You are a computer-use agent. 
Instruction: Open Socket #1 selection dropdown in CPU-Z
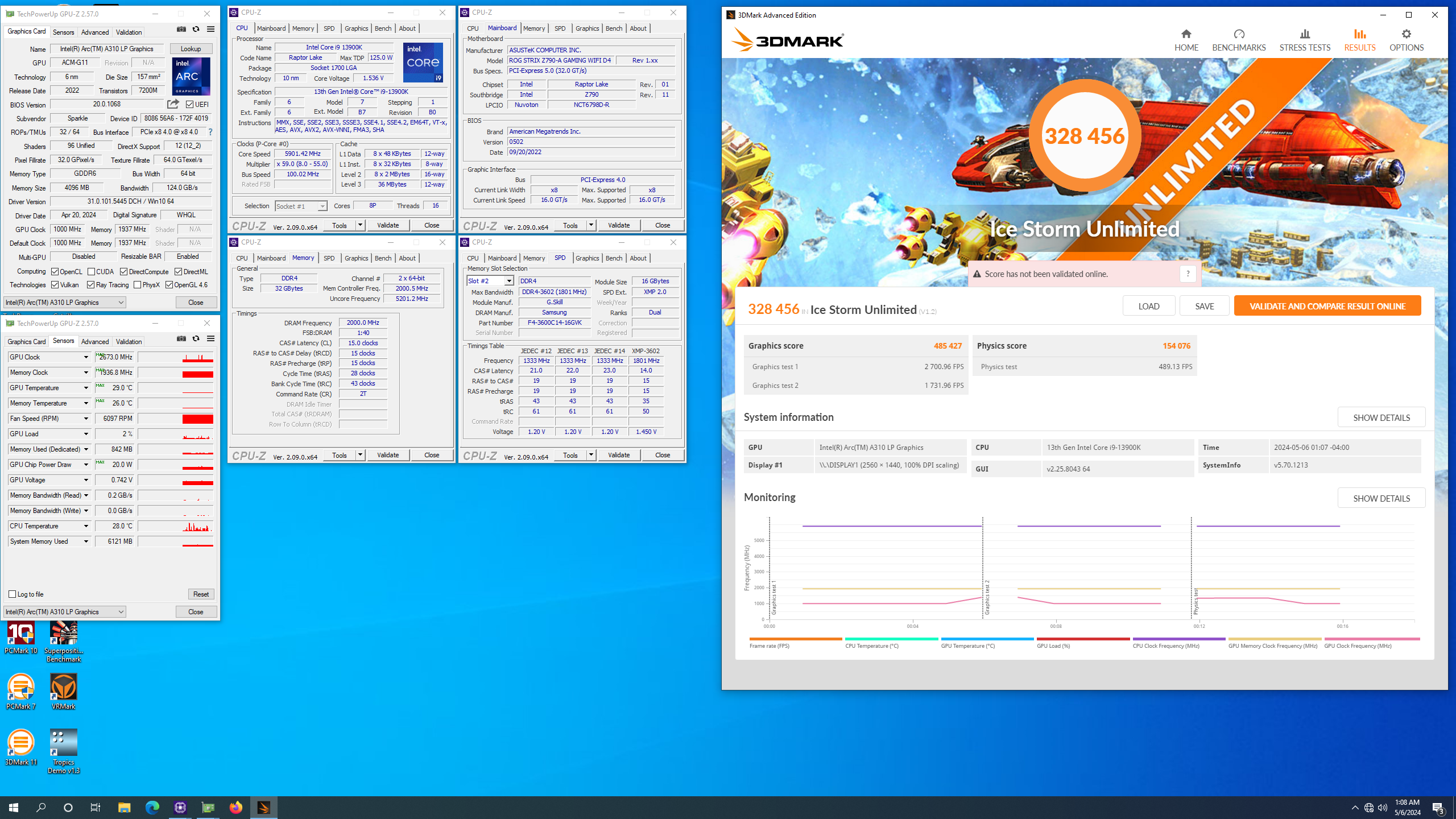(x=322, y=206)
